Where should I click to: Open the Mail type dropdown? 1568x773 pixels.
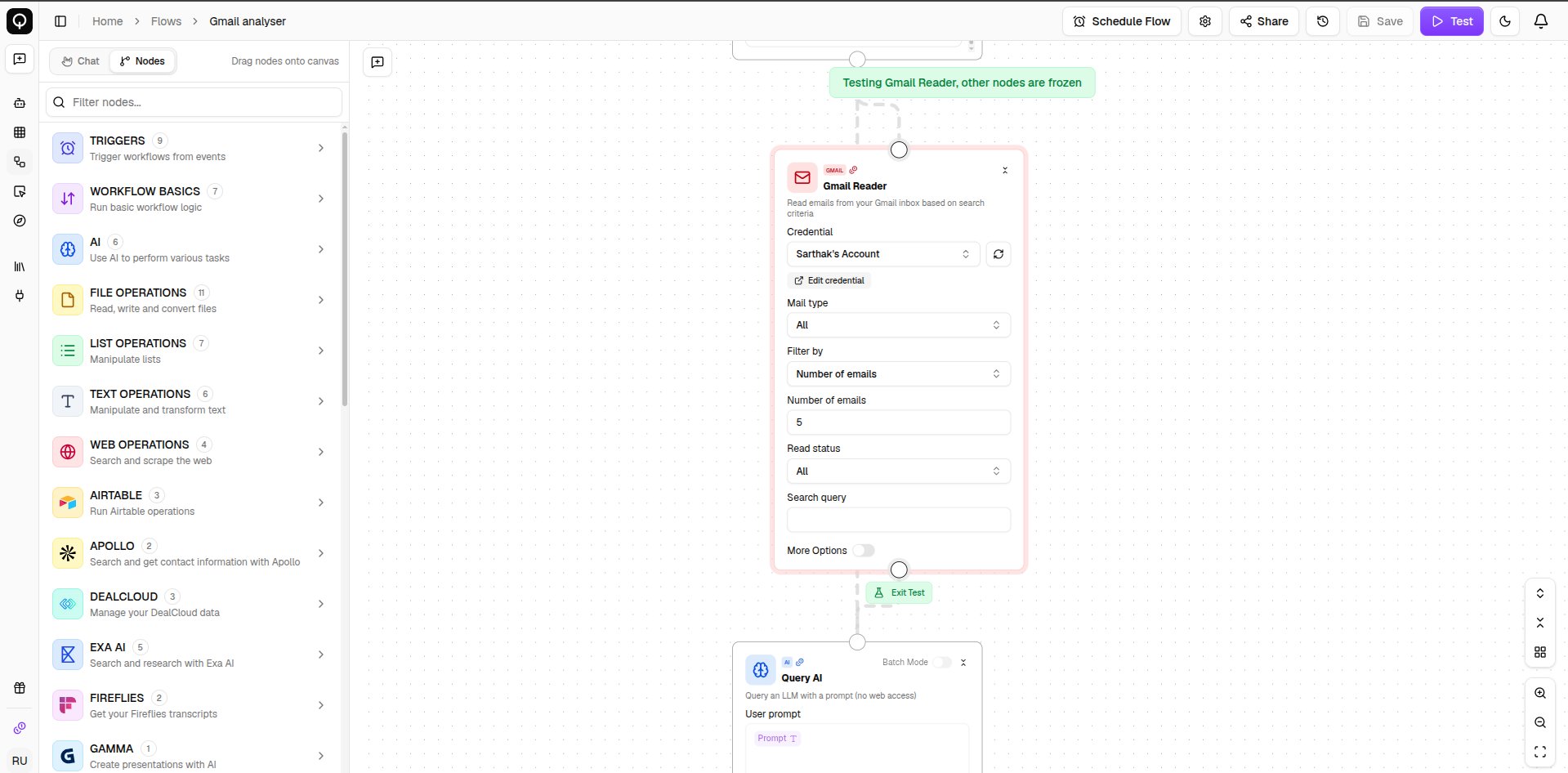coord(899,325)
